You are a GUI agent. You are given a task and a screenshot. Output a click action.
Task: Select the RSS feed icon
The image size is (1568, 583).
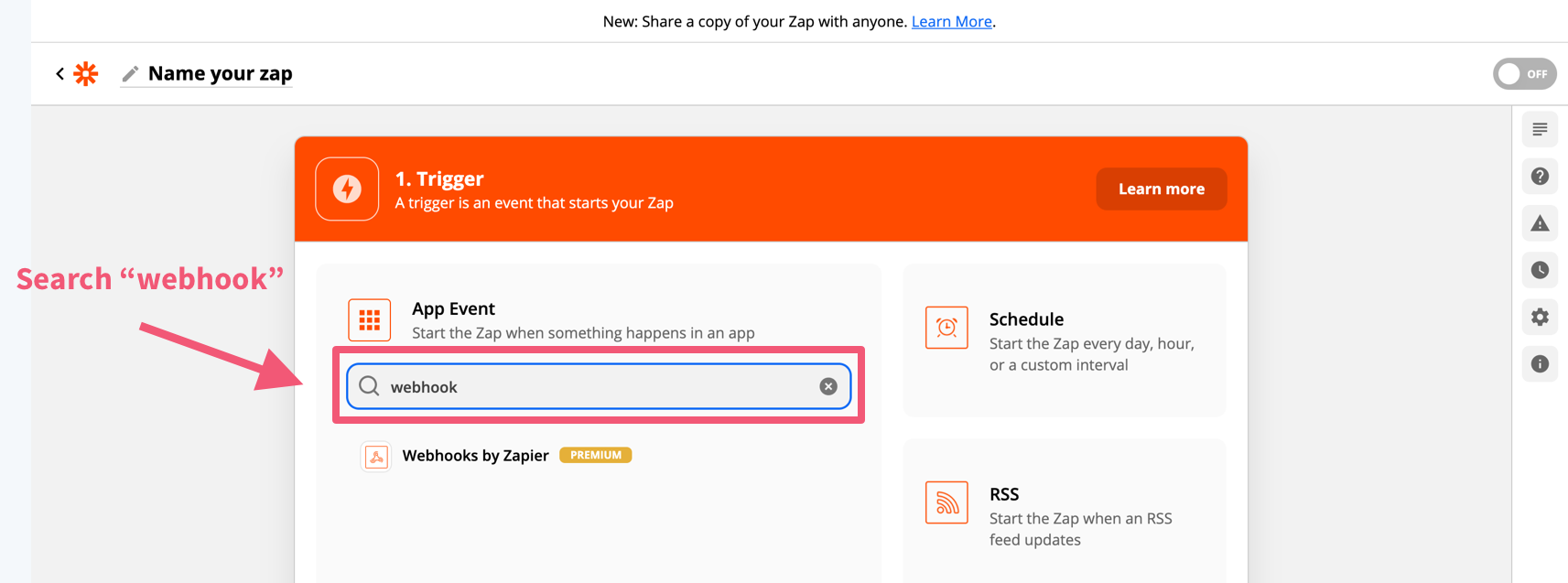946,502
